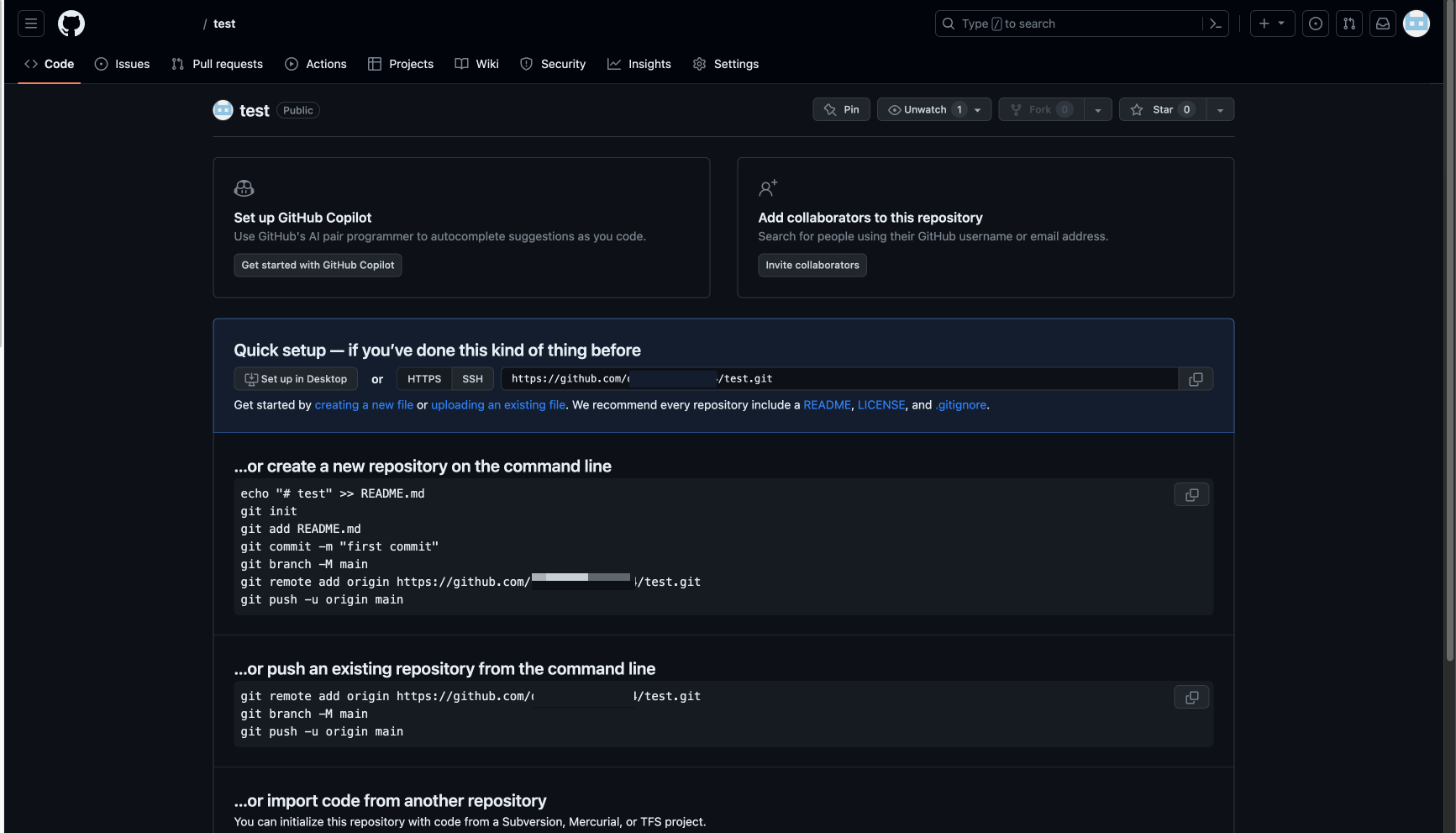Image resolution: width=1456 pixels, height=833 pixels.
Task: Click the Public visibility badge
Action: coord(298,110)
